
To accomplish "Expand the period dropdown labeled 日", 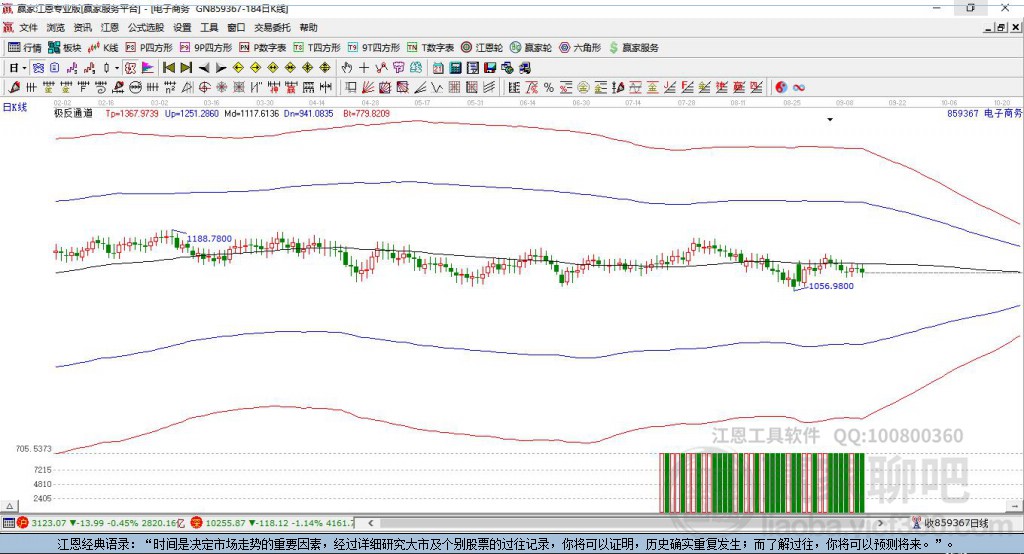I will pos(16,68).
